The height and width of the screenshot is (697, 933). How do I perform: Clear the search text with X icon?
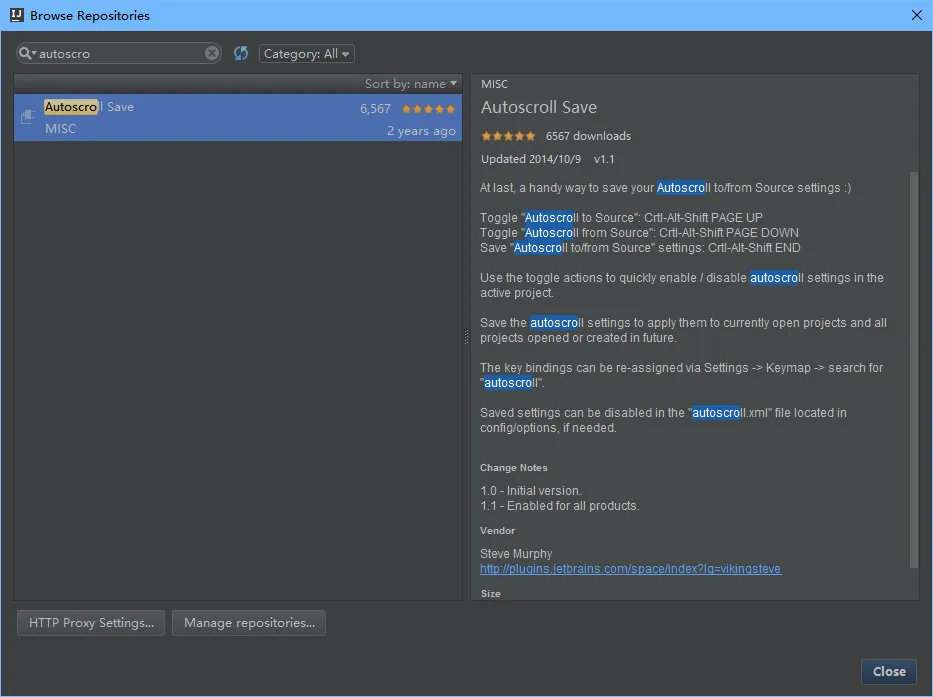pos(212,54)
